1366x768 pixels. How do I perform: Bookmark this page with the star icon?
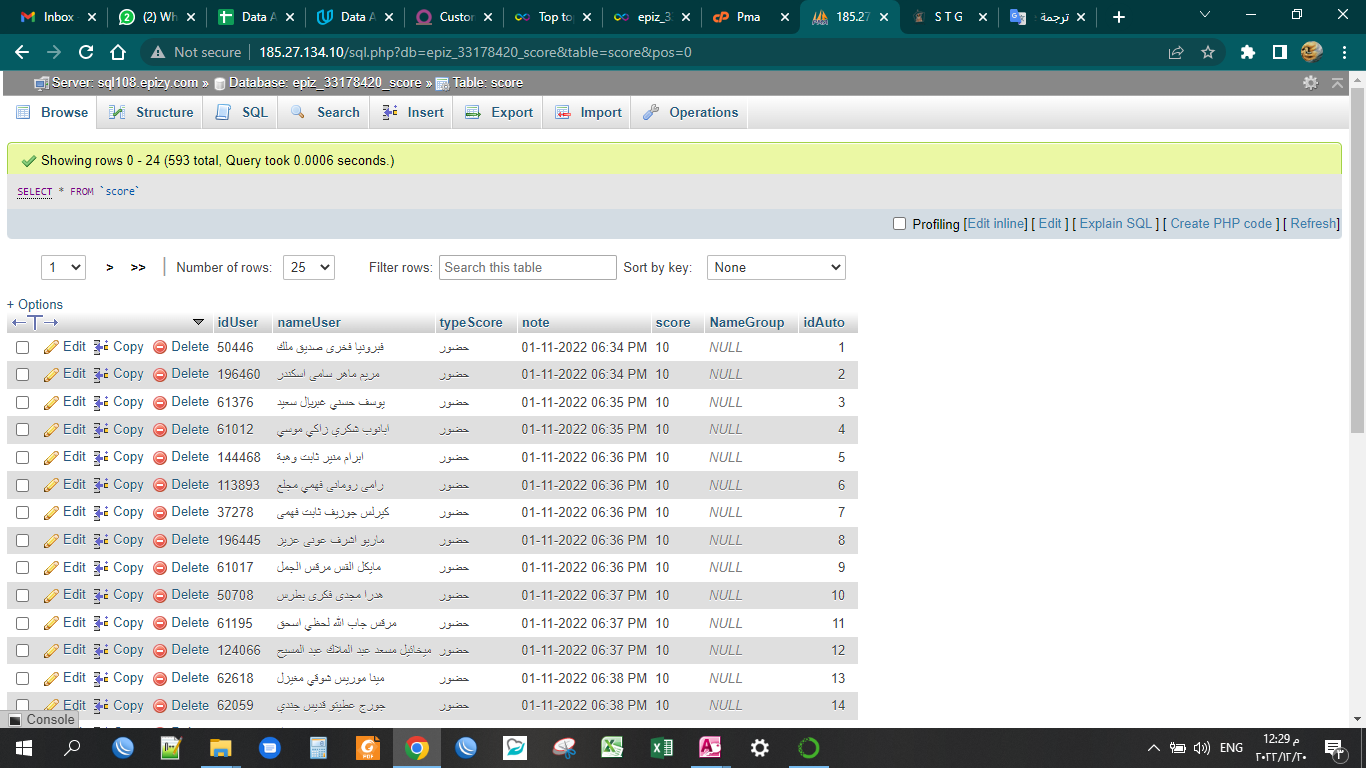pyautogui.click(x=1208, y=52)
